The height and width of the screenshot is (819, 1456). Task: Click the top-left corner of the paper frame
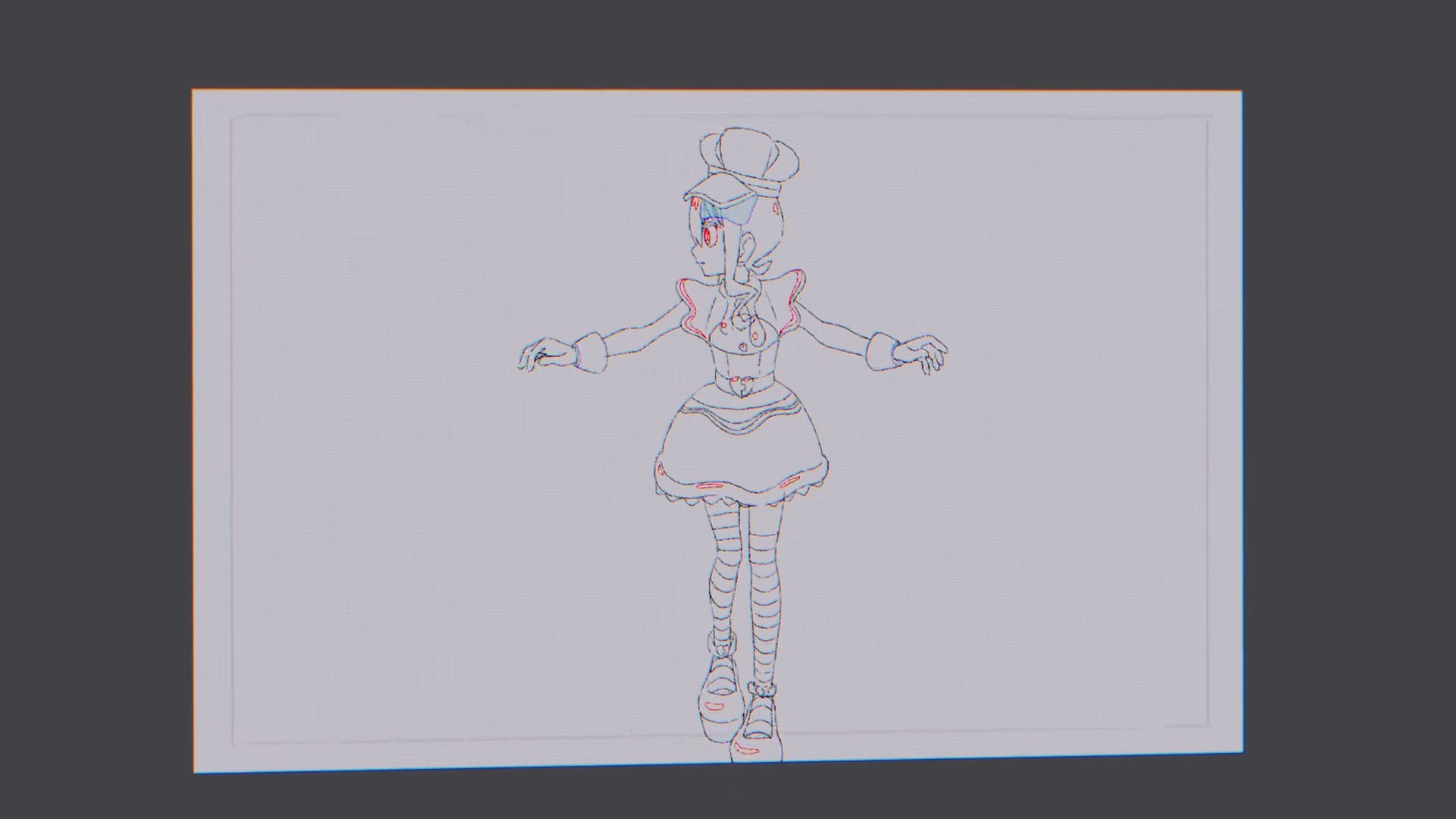click(x=195, y=93)
